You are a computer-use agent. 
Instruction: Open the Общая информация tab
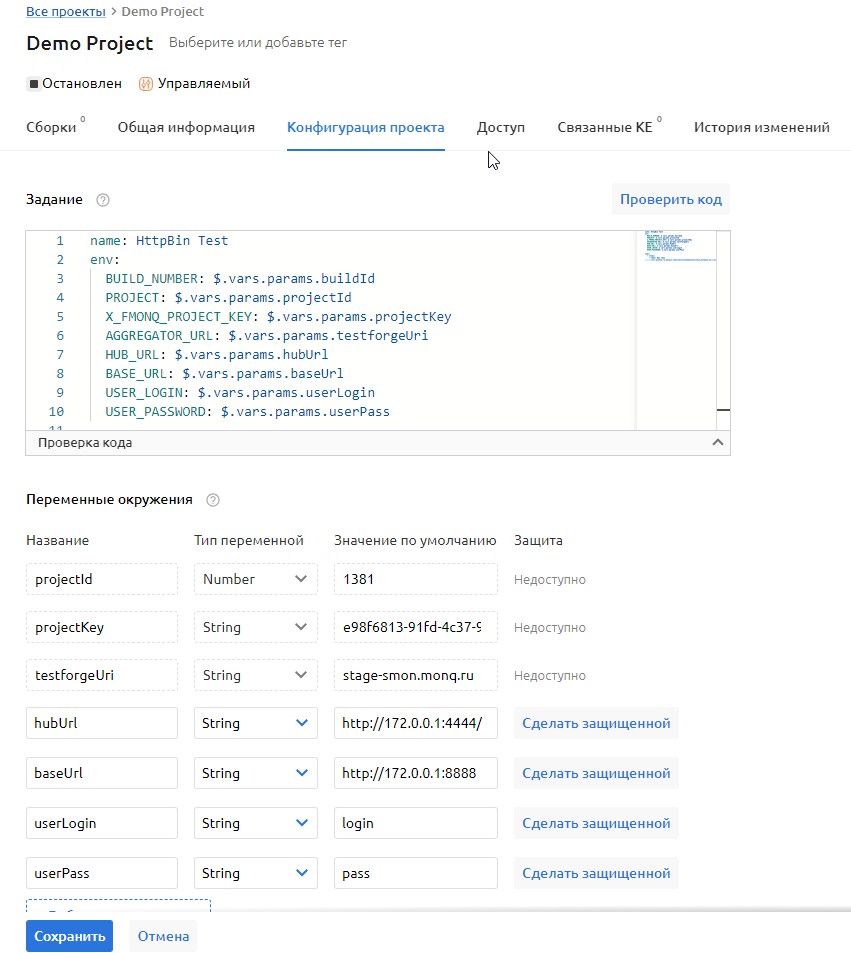pos(186,127)
